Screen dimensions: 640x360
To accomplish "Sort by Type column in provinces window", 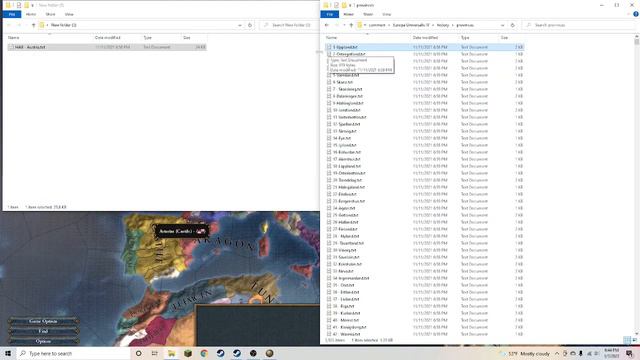I will pos(465,38).
